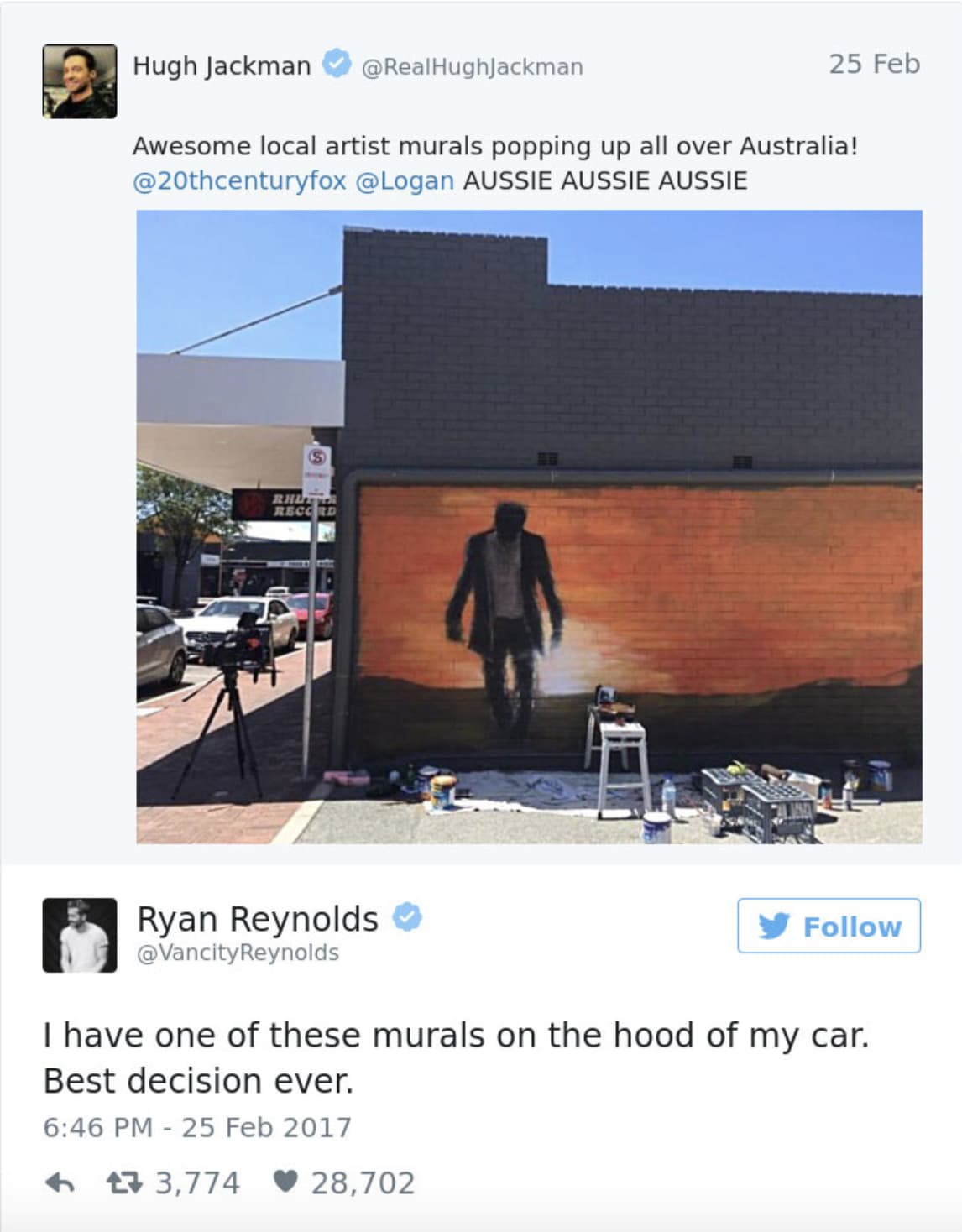962x1232 pixels.
Task: Click Ryan Reynolds' verified badge
Action: click(407, 917)
